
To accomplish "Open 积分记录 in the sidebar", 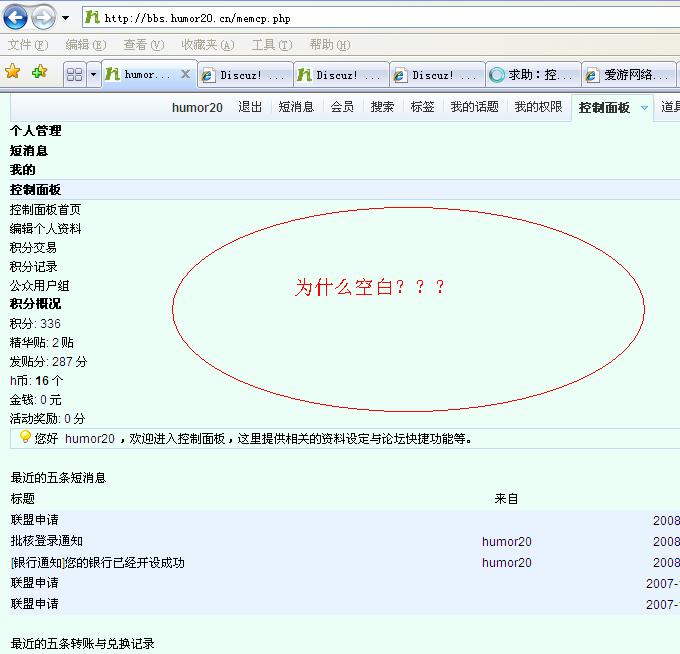I will coord(33,267).
